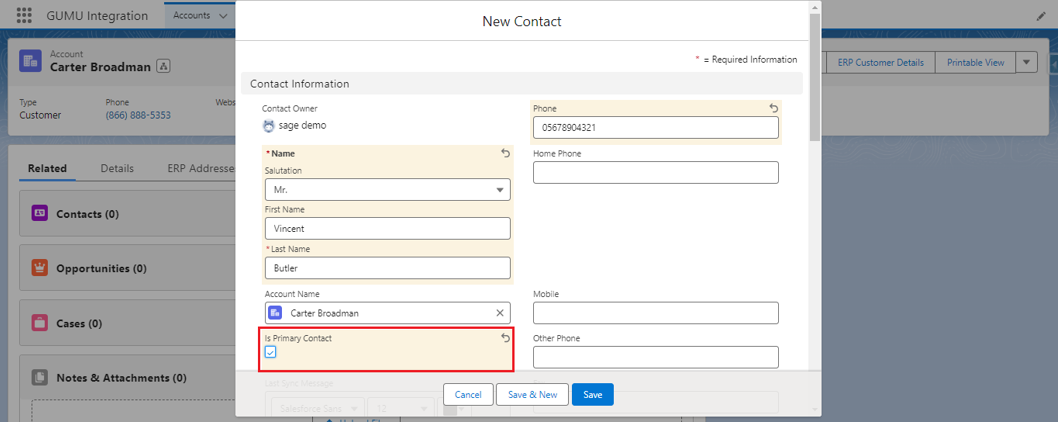Click the undo arrow in Name section

pyautogui.click(x=505, y=153)
